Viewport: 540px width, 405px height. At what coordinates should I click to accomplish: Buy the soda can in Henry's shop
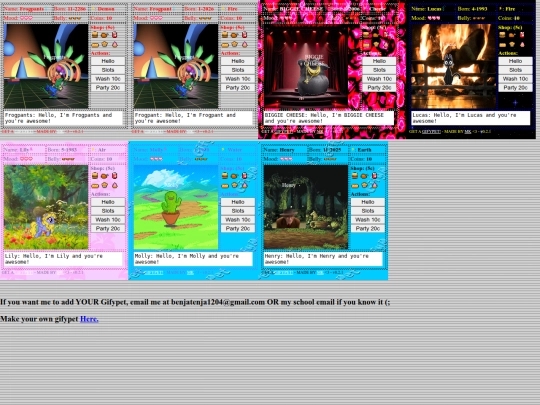[374, 176]
